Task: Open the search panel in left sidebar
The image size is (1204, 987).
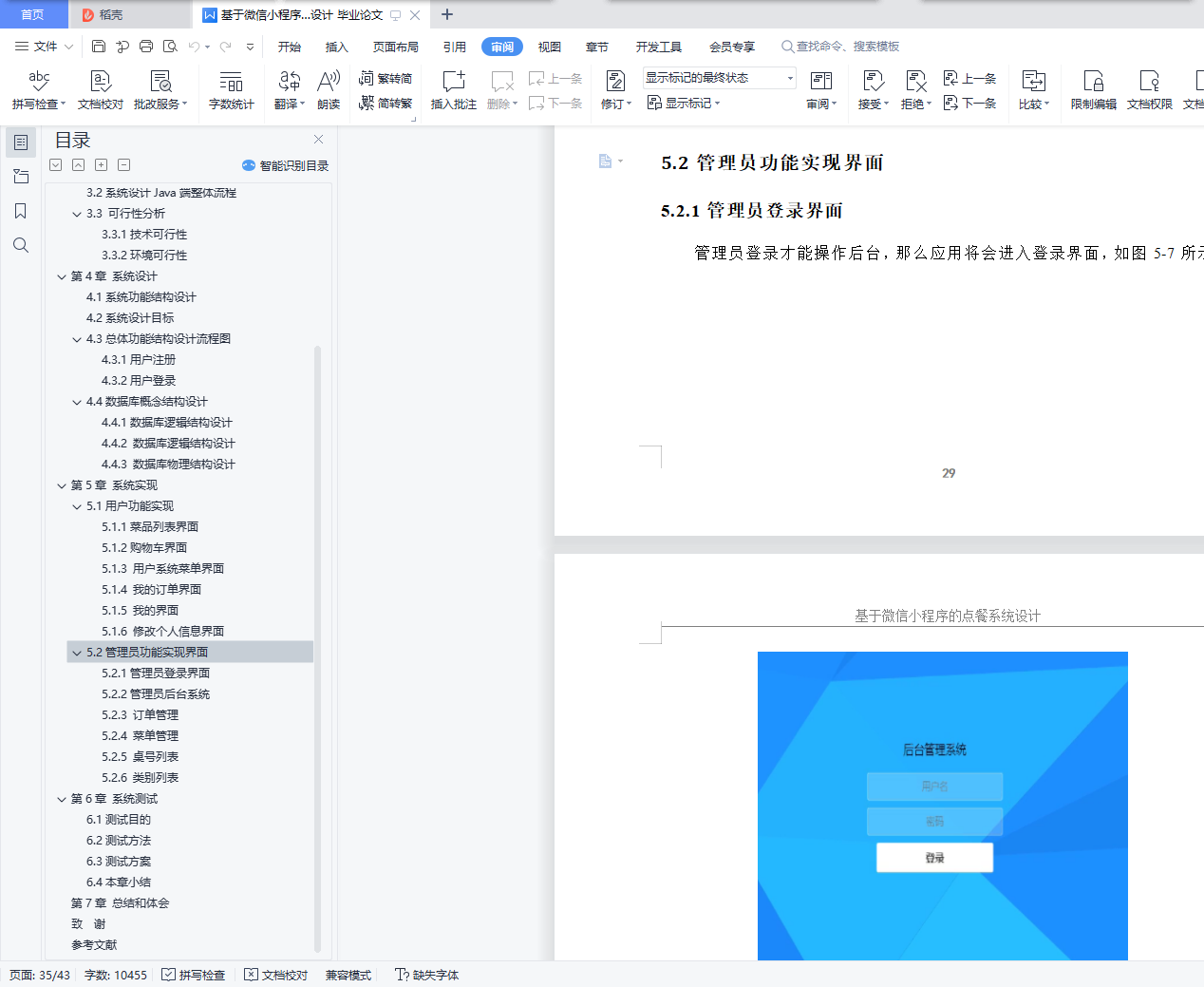Action: (21, 245)
